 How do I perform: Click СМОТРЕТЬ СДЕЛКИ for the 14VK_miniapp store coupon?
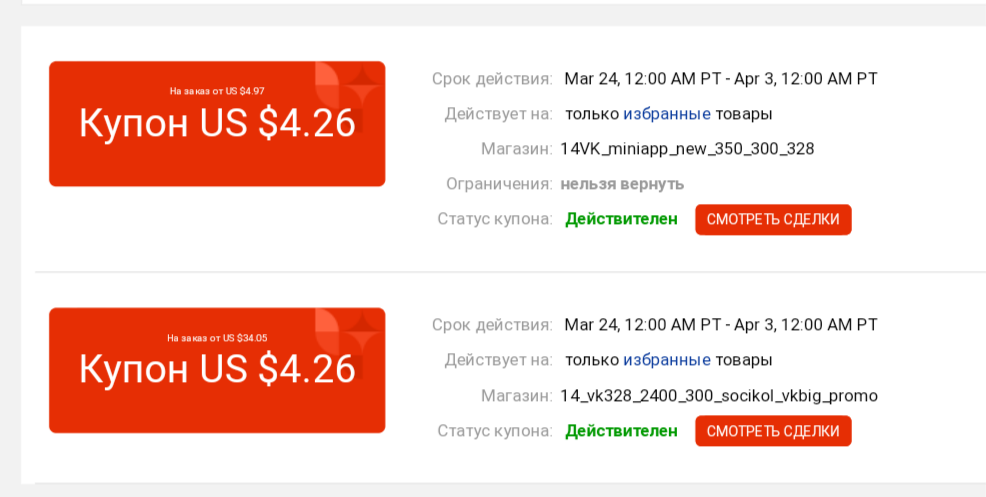point(773,220)
